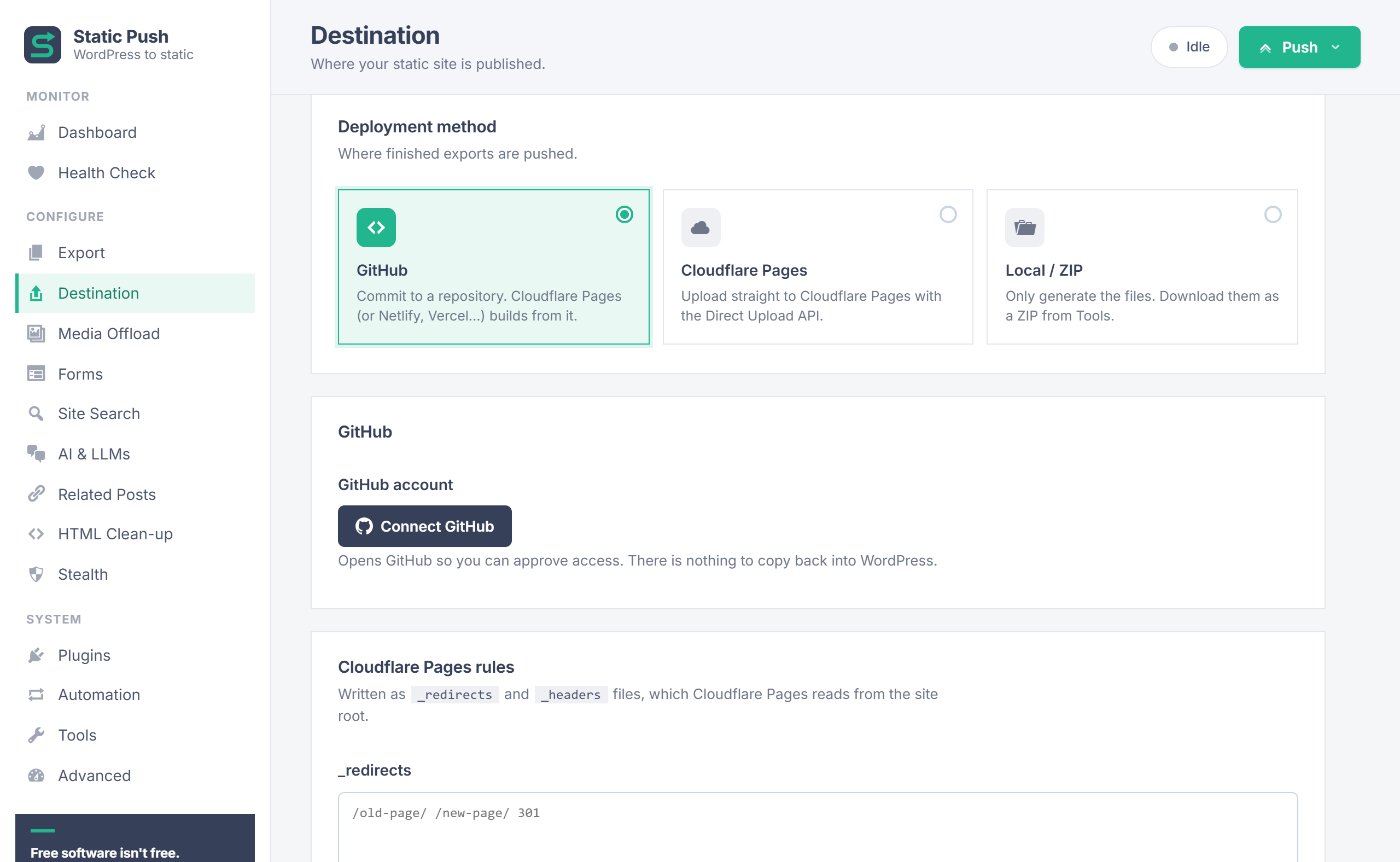Click the Destination upload icon
The image size is (1400, 862).
[36, 293]
